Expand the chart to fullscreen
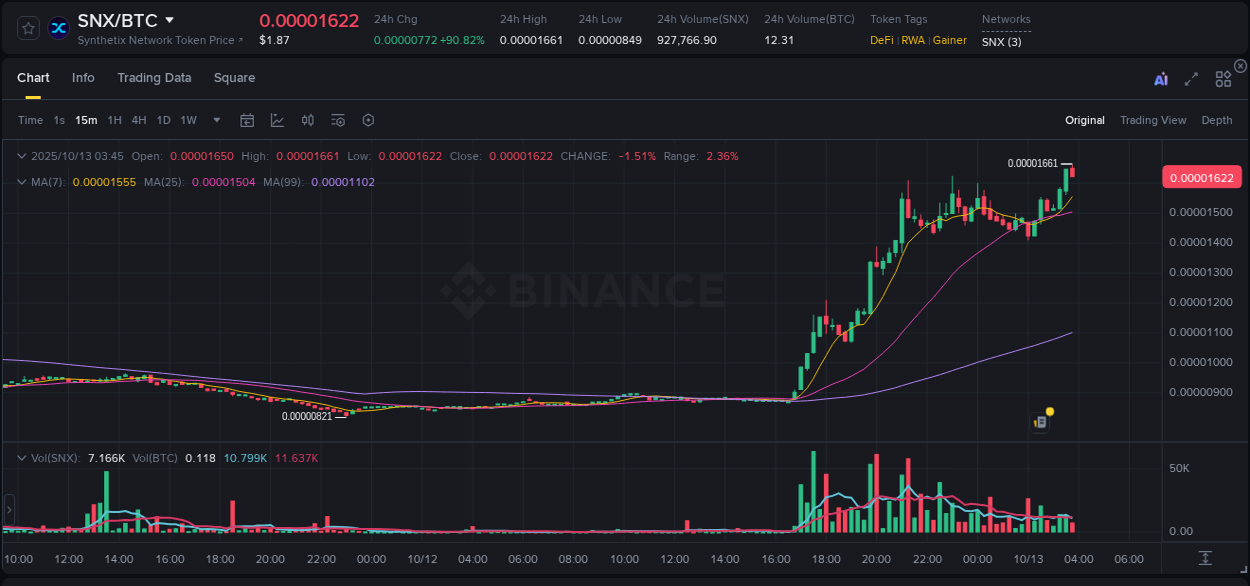This screenshot has height=586, width=1250. click(x=1191, y=79)
